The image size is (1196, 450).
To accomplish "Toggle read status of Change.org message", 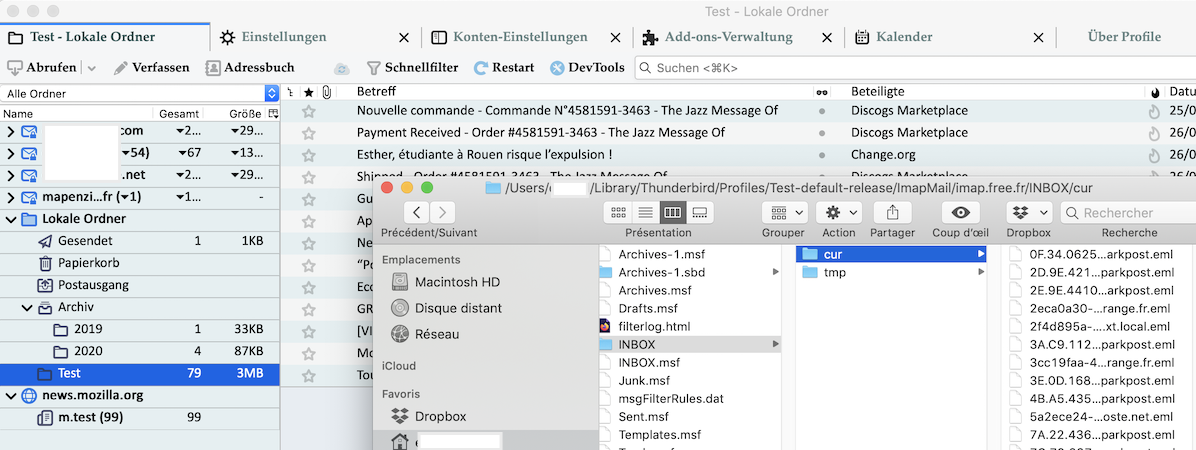I will coord(821,156).
